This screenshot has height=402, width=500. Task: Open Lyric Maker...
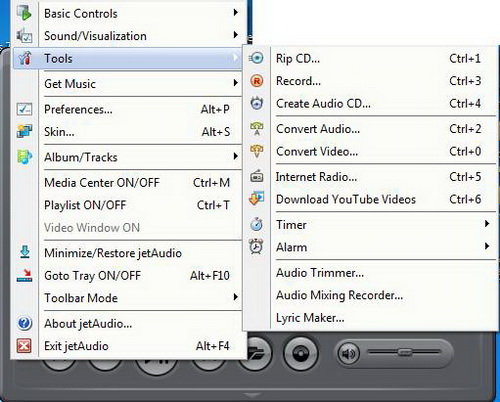pyautogui.click(x=371, y=318)
